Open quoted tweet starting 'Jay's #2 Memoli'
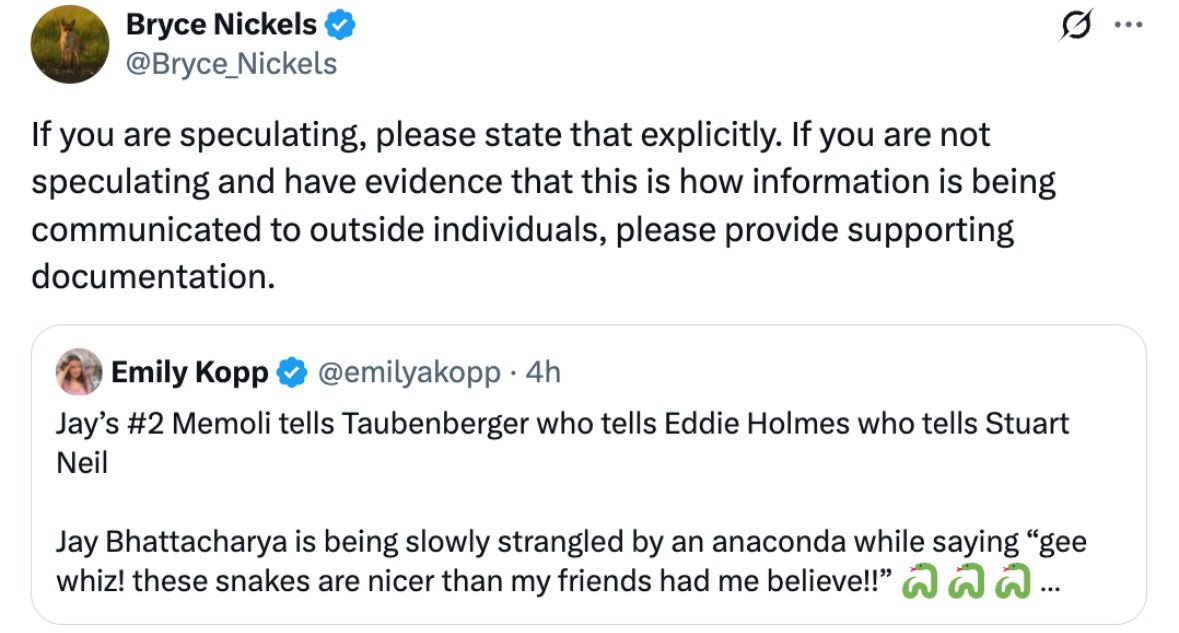This screenshot has width=1179, height=633. pos(589,474)
